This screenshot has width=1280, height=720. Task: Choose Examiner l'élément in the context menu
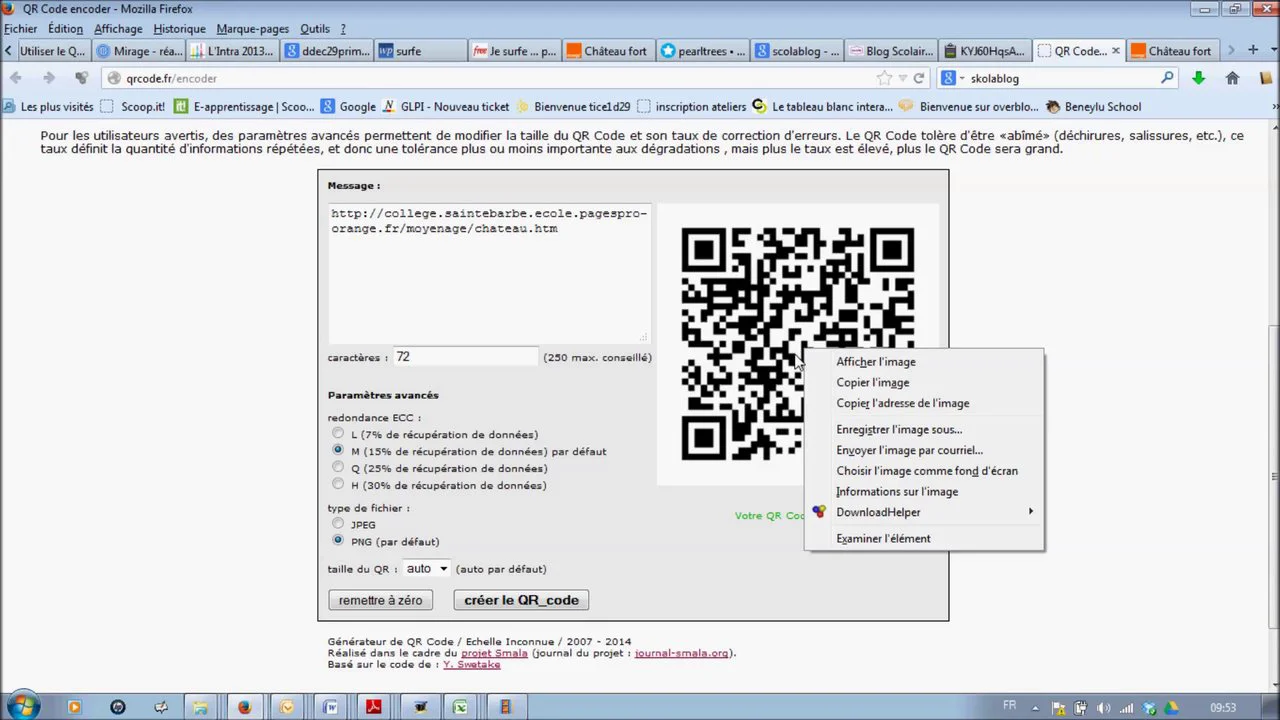point(883,538)
